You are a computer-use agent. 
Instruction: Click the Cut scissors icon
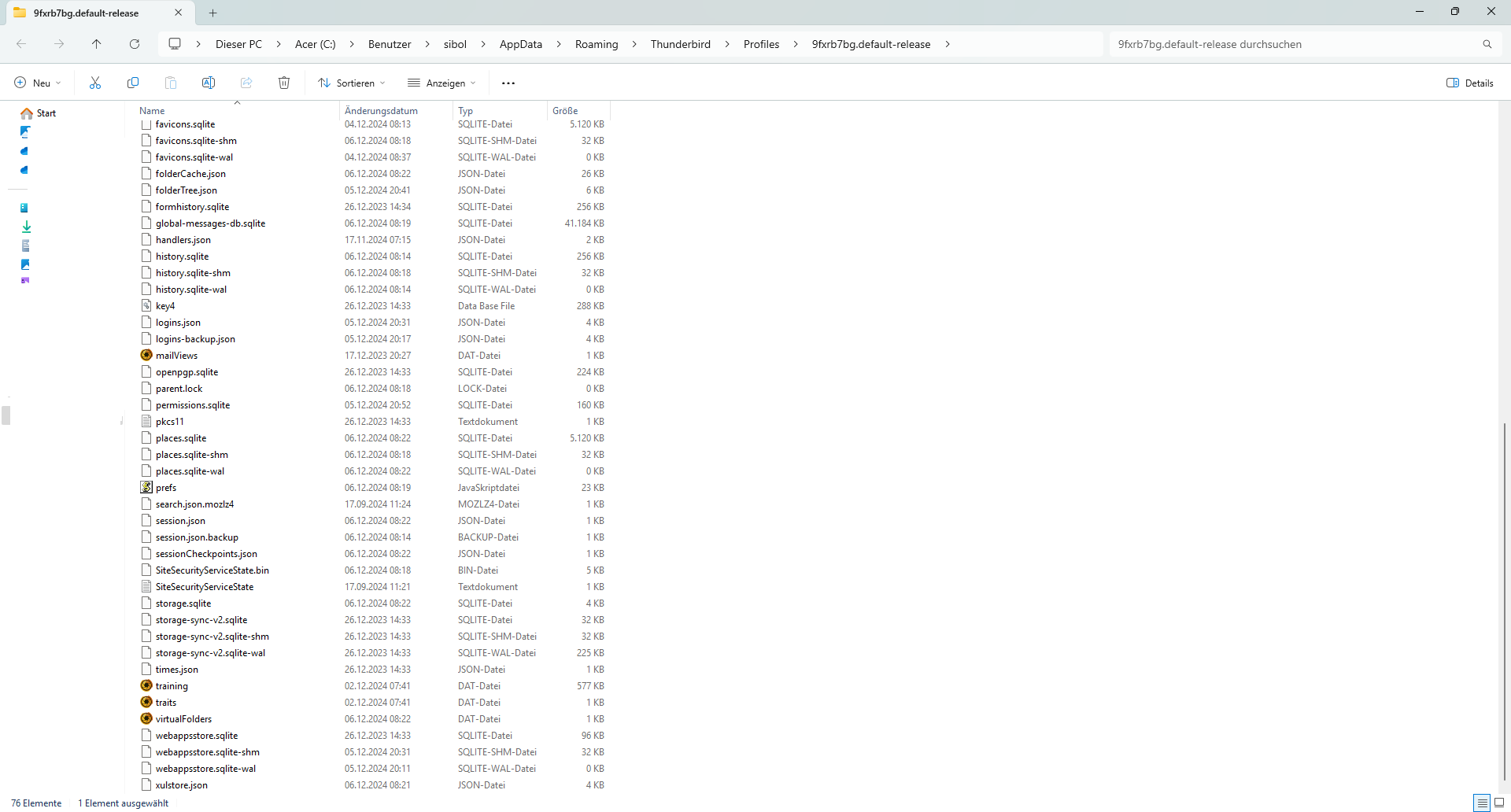(x=95, y=83)
